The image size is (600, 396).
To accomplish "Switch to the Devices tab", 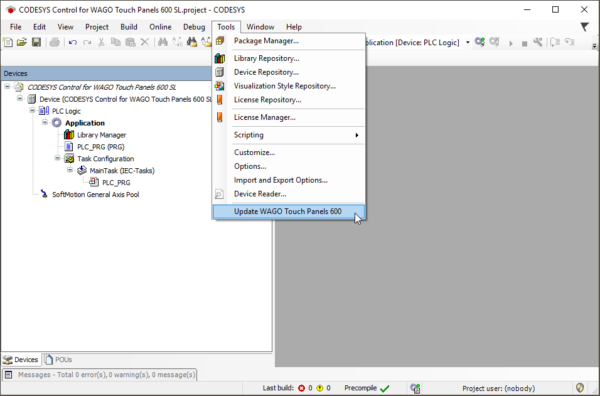I will (x=21, y=360).
